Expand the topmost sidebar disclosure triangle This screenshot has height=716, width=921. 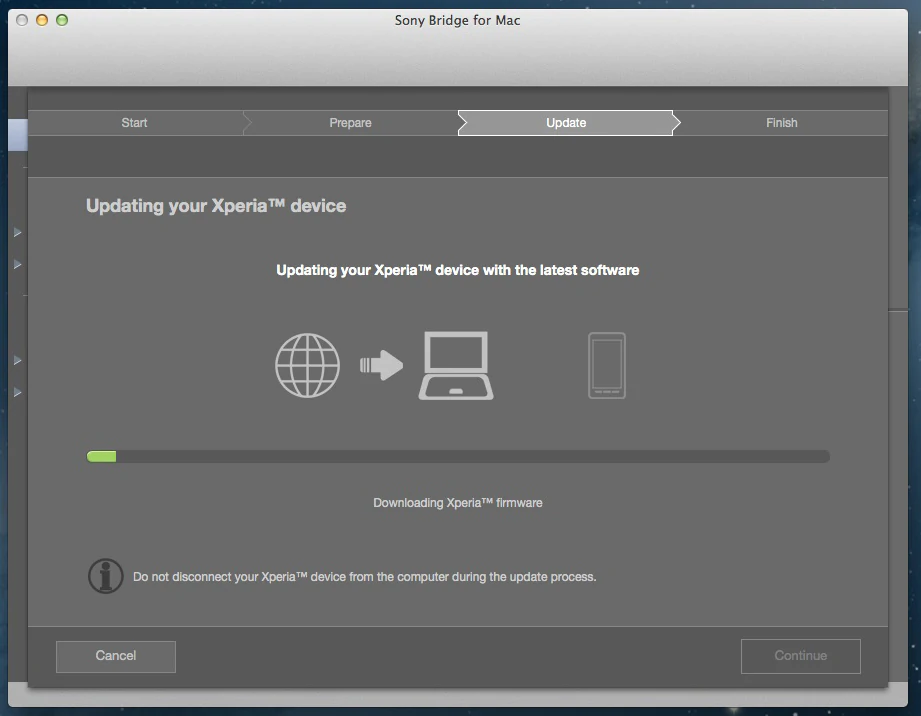pyautogui.click(x=17, y=233)
